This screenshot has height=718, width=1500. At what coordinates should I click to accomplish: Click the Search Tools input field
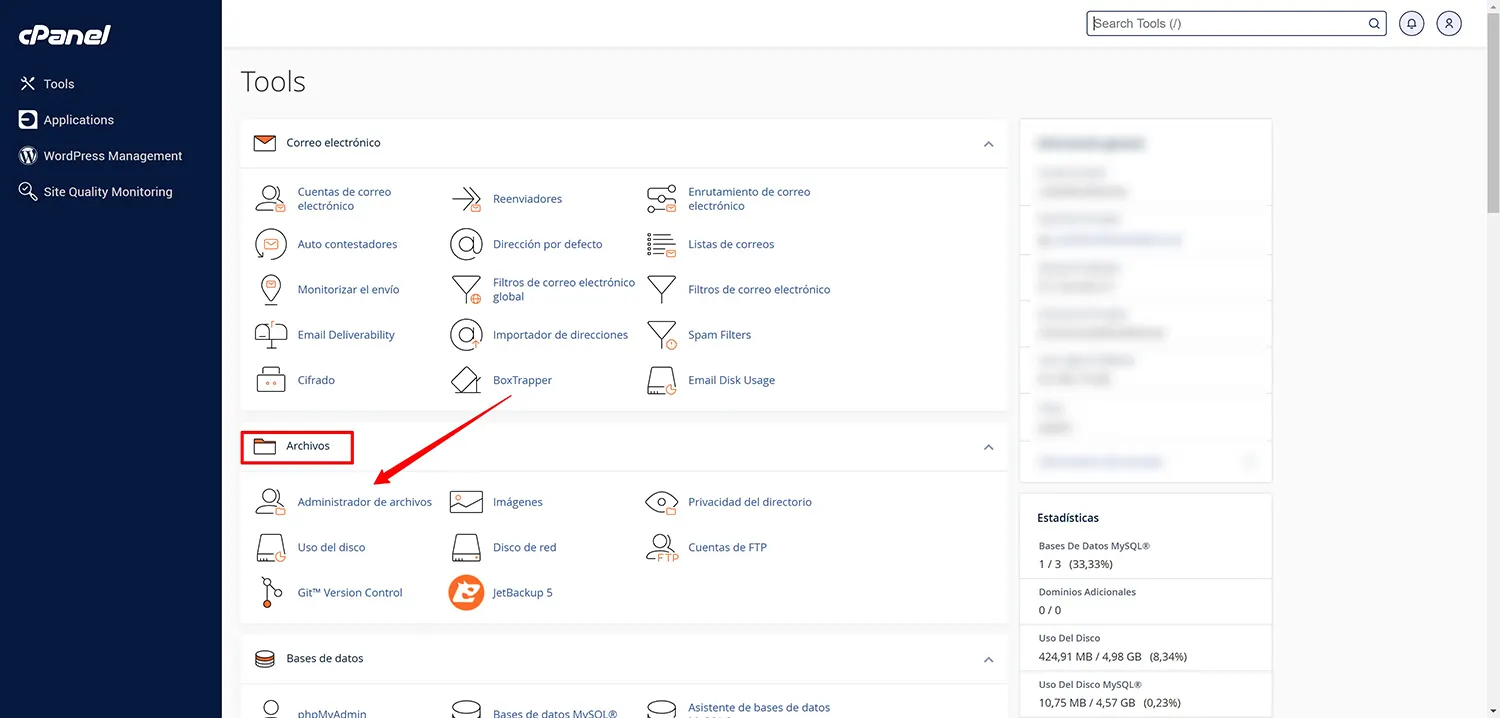pos(1230,22)
